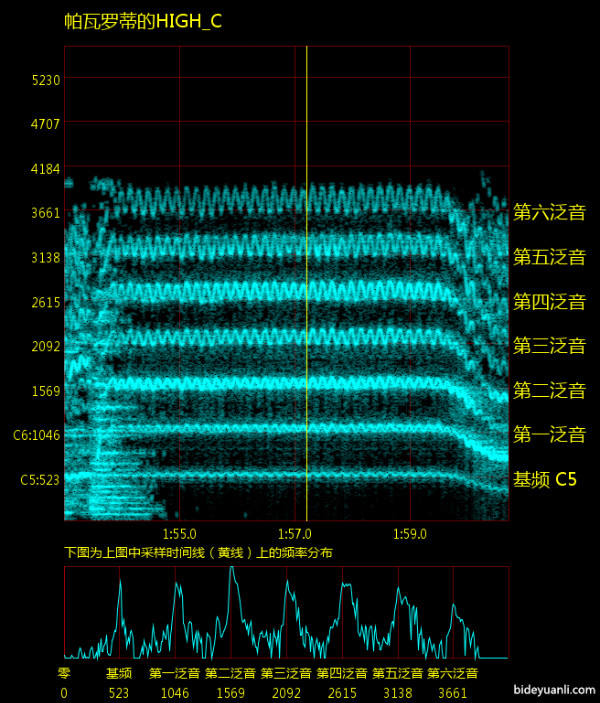Screen dimensions: 600x703
Task: Click the 第二泛音 label under the lower chart
Action: point(230,673)
